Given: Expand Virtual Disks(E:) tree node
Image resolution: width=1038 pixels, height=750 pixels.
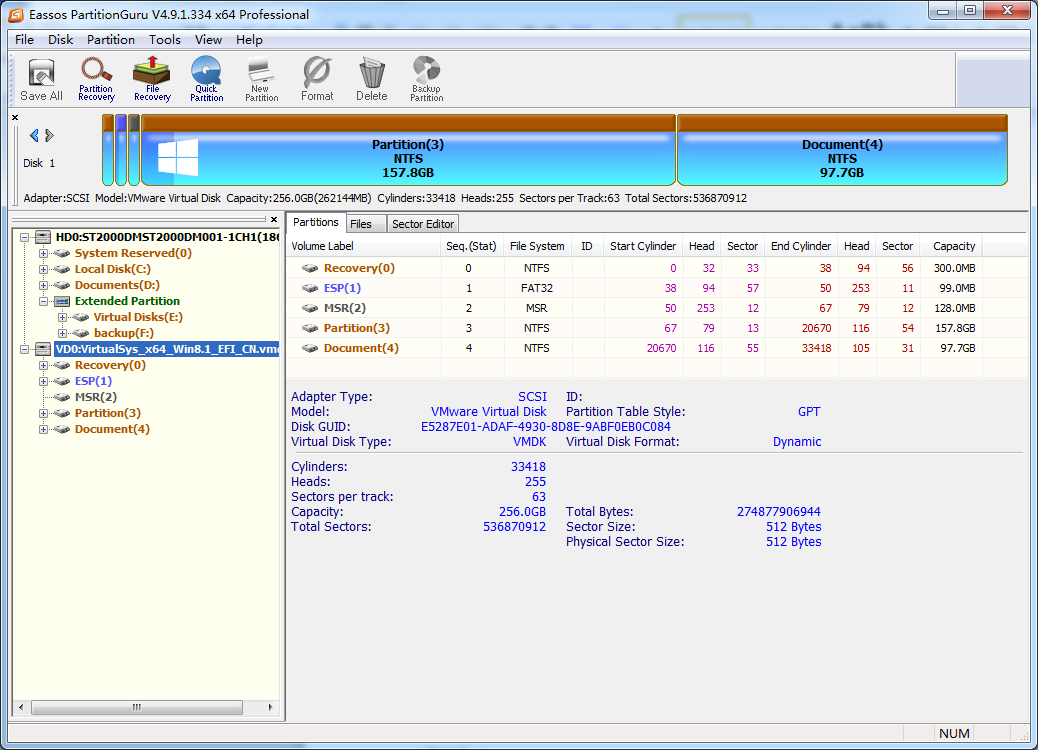Looking at the screenshot, I should point(62,317).
